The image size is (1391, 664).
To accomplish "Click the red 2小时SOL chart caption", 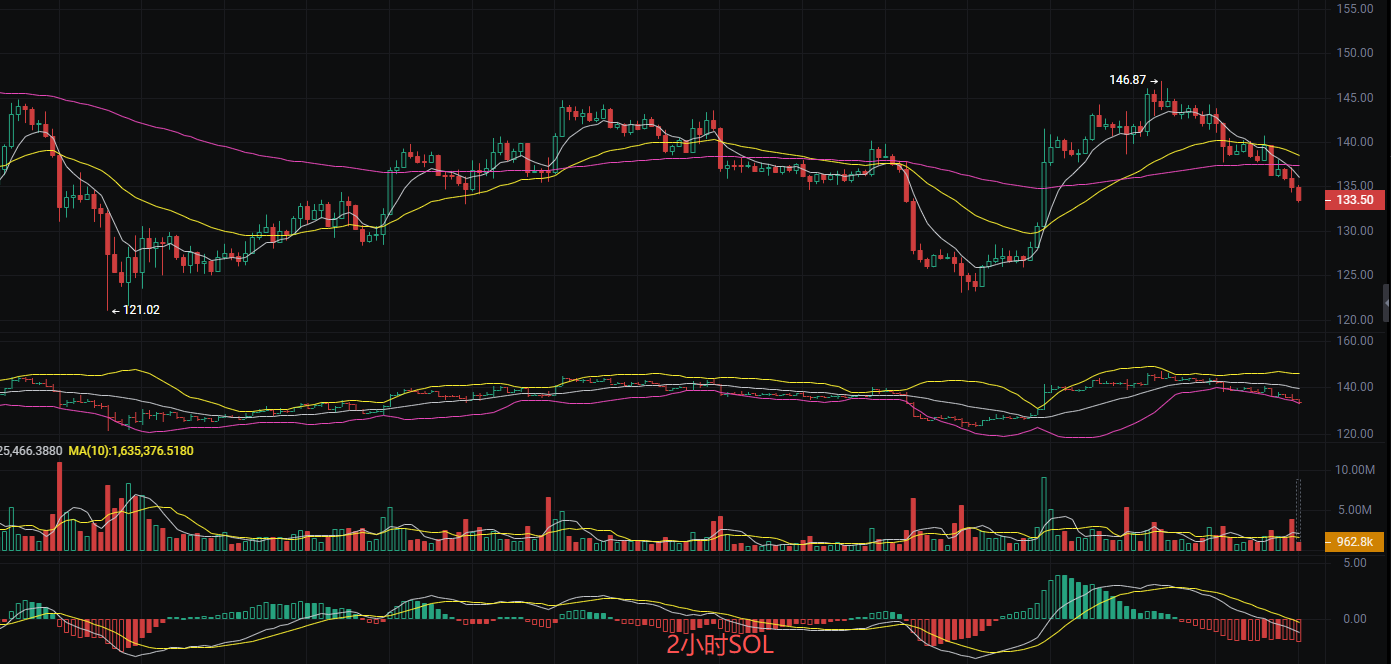I will click(x=720, y=645).
